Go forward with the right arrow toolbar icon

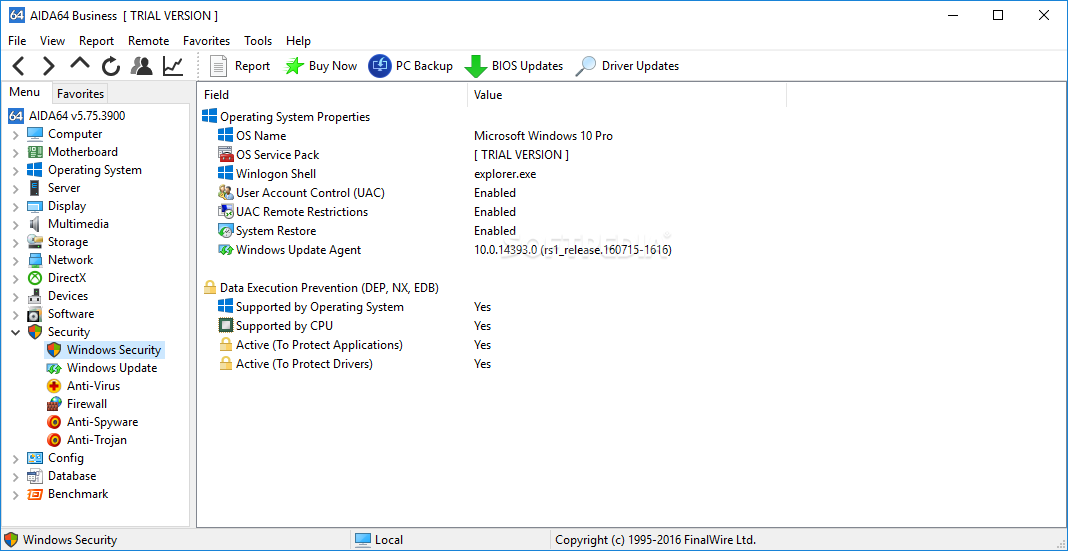pos(48,66)
